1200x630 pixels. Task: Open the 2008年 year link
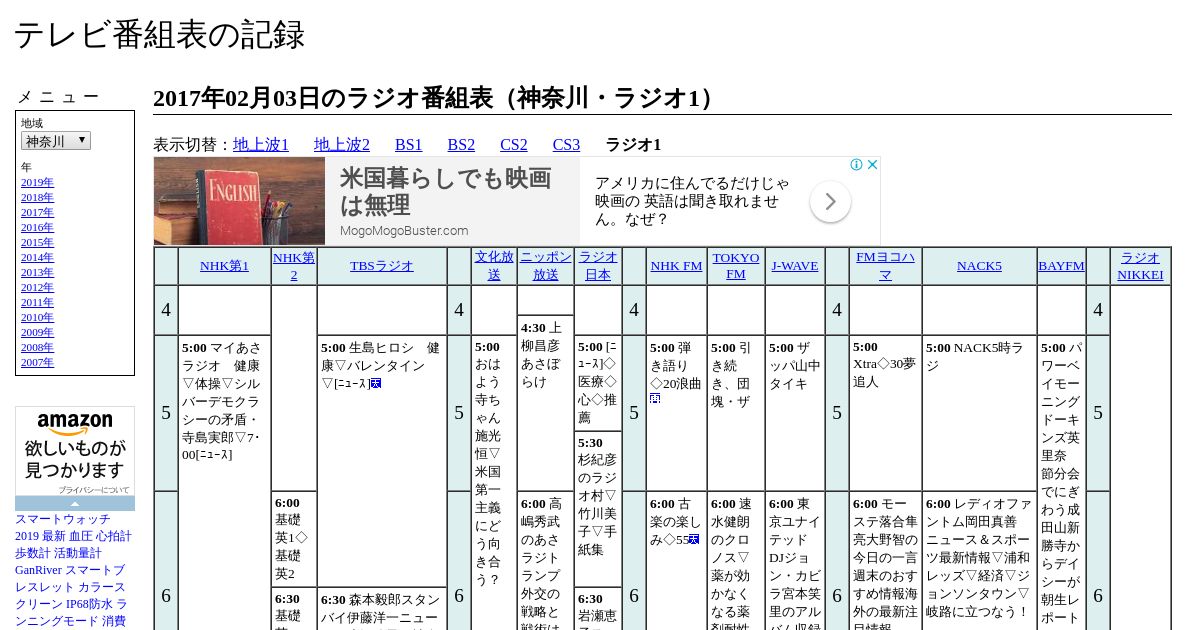coord(37,347)
